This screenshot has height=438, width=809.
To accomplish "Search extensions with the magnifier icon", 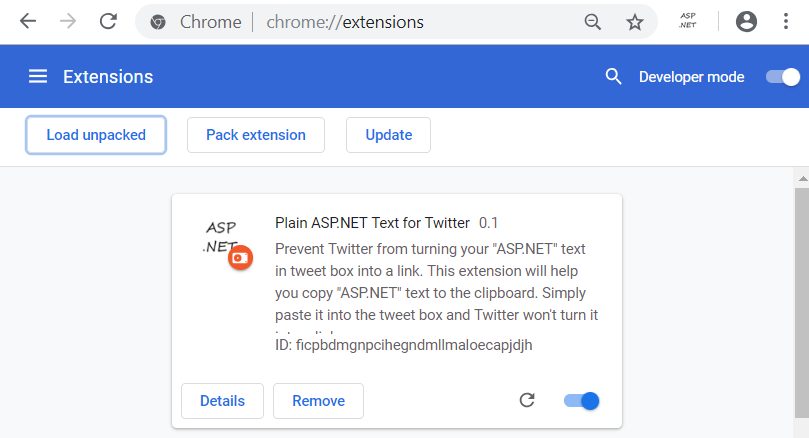I will (613, 76).
